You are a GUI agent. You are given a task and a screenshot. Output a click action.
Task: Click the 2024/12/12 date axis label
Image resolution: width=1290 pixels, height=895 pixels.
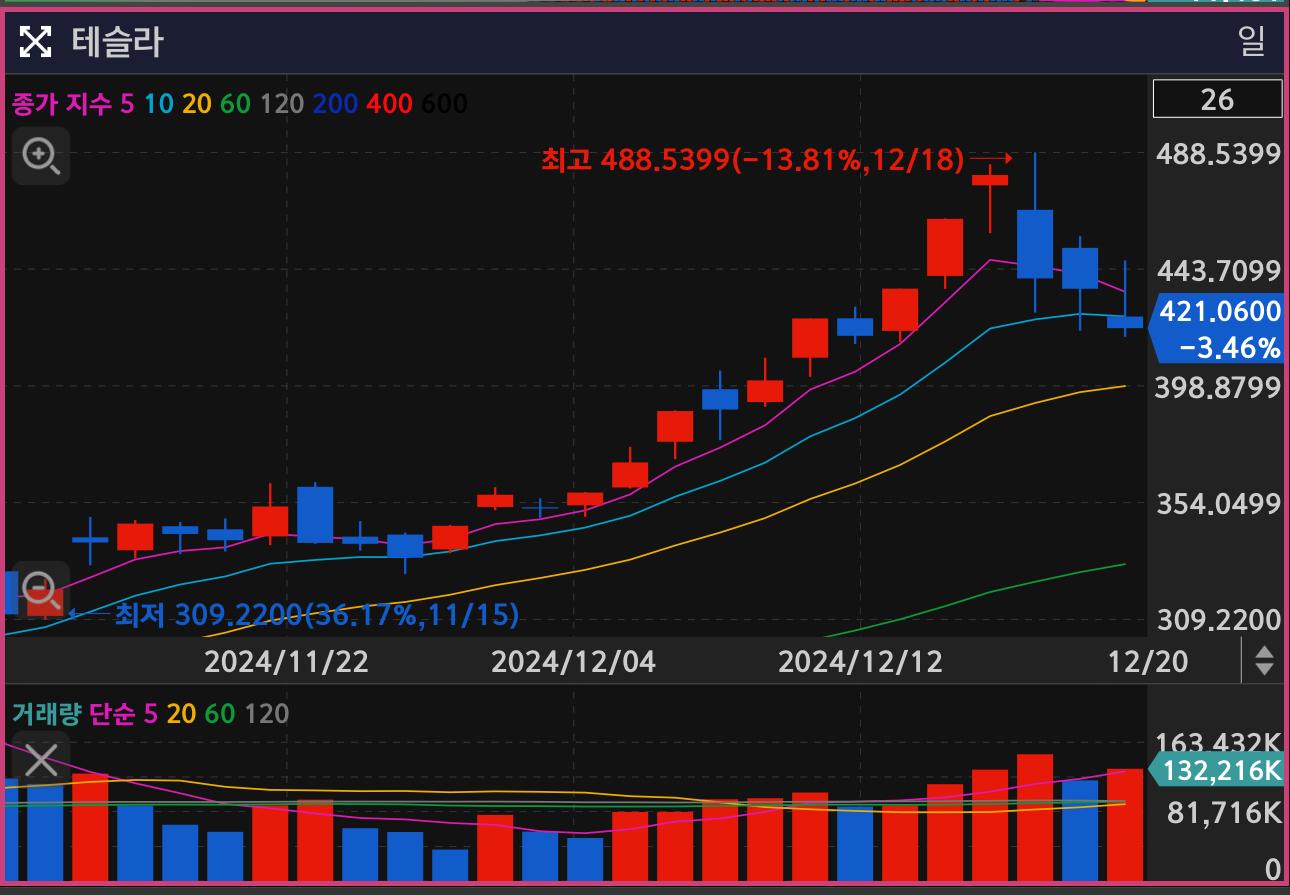[860, 661]
